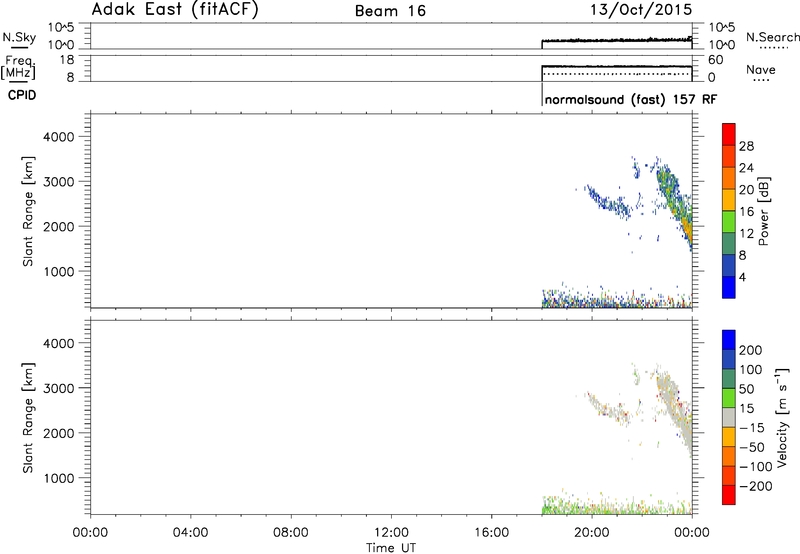The height and width of the screenshot is (554, 800).
Task: Click the 'Beam 16' label
Action: [x=390, y=11]
